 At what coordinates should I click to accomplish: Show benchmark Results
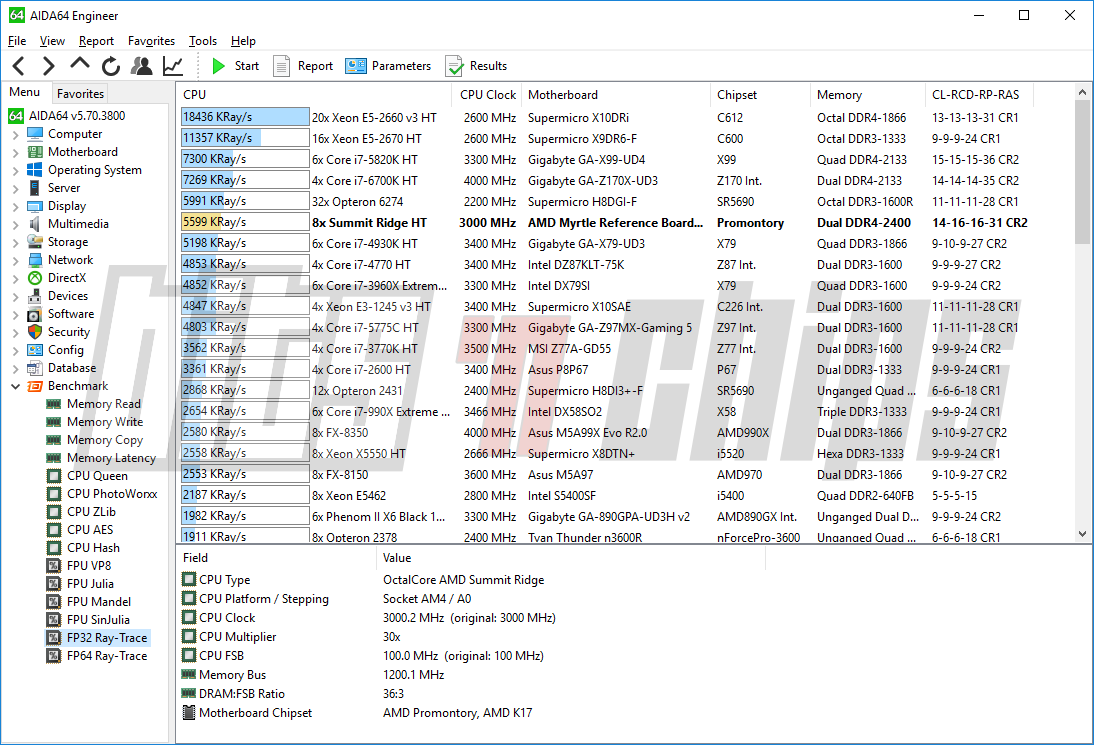[476, 66]
